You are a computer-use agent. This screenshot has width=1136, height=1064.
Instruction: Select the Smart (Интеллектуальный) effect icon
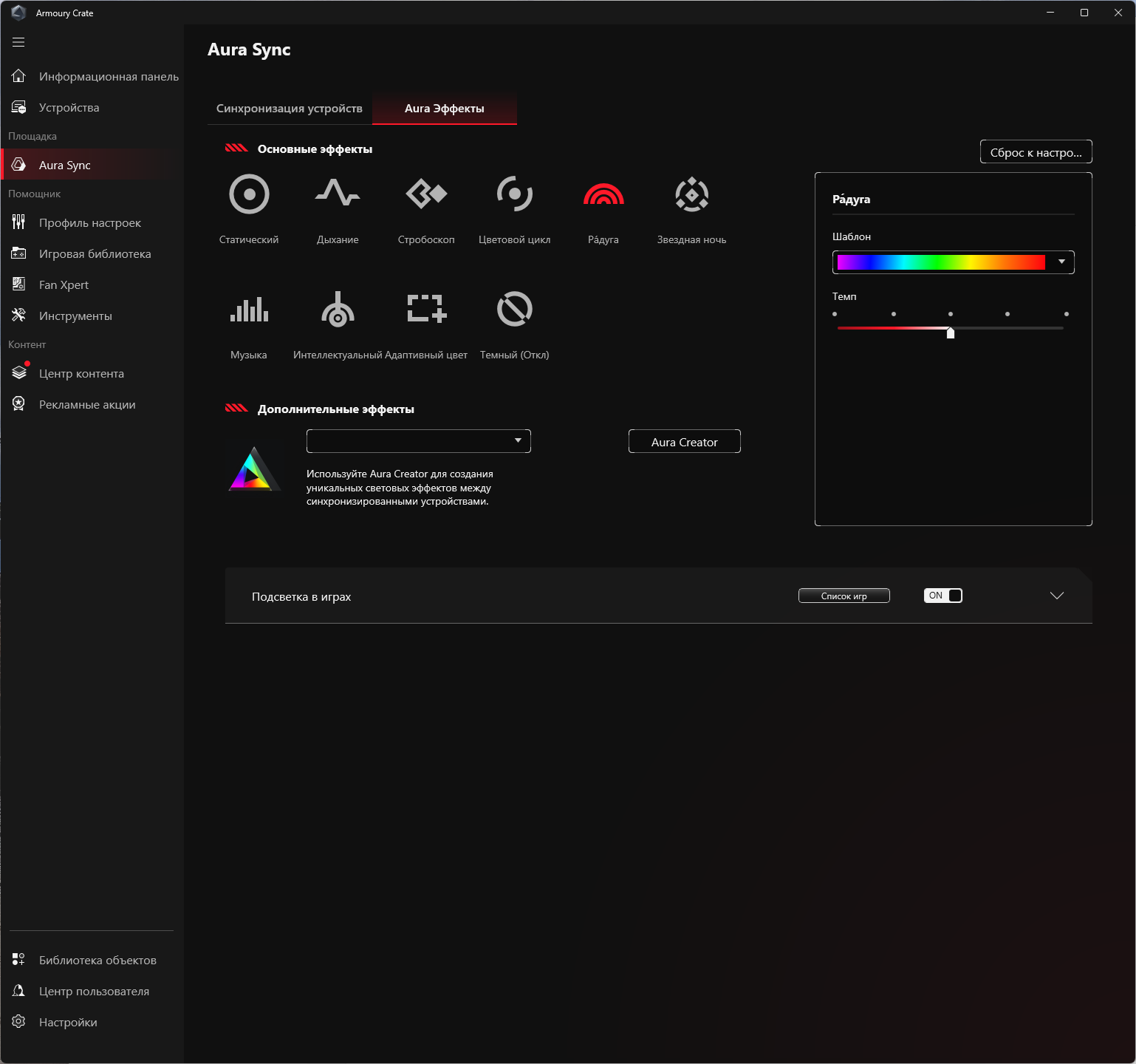pyautogui.click(x=338, y=309)
